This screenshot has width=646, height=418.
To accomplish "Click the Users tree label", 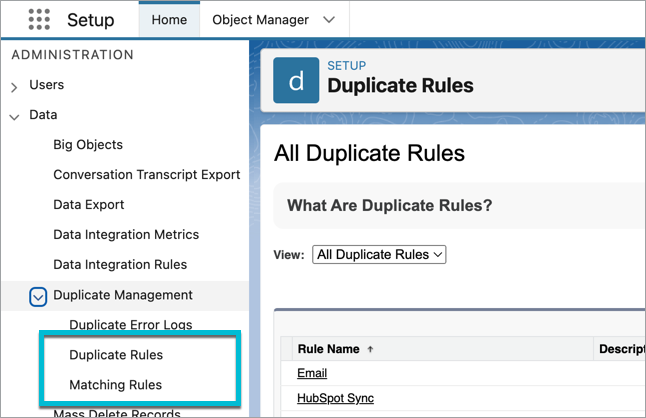I will [47, 85].
